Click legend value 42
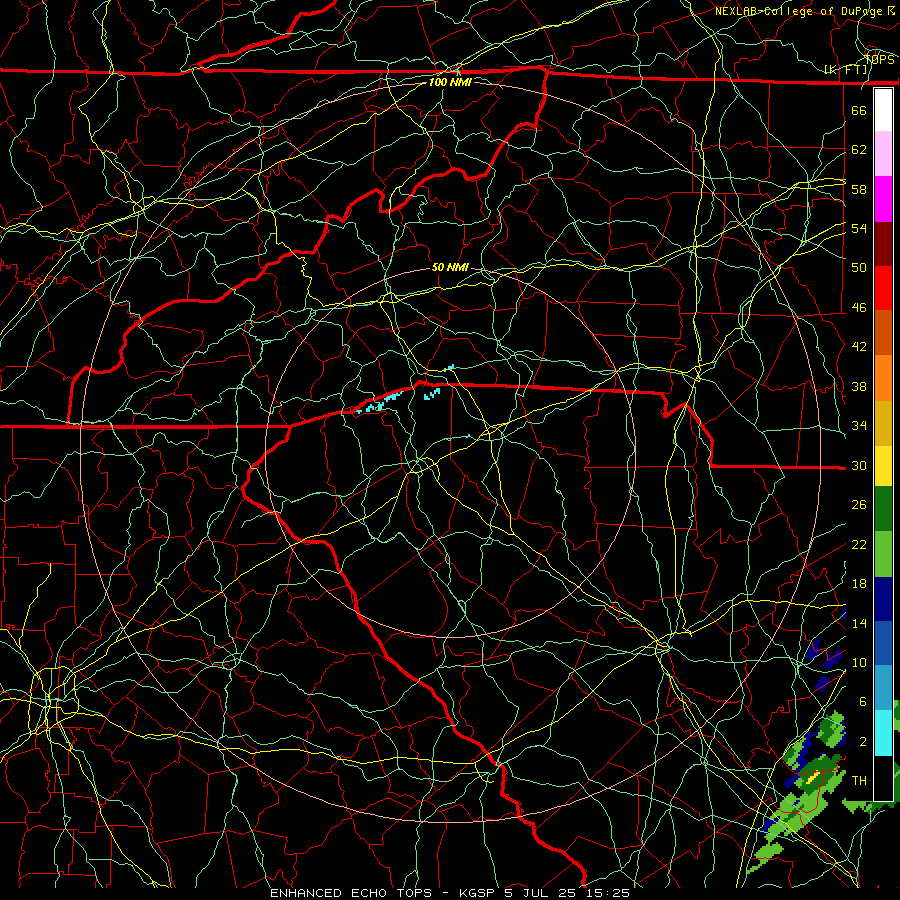 859,347
